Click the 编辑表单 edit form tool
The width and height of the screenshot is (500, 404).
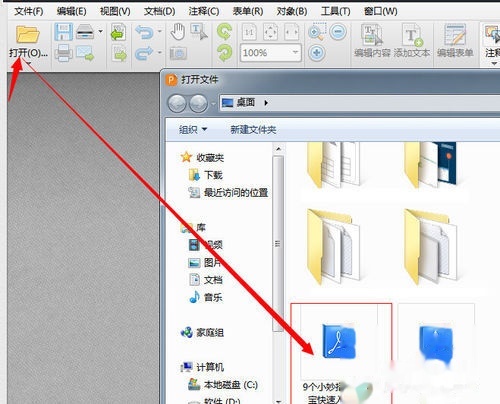click(455, 41)
